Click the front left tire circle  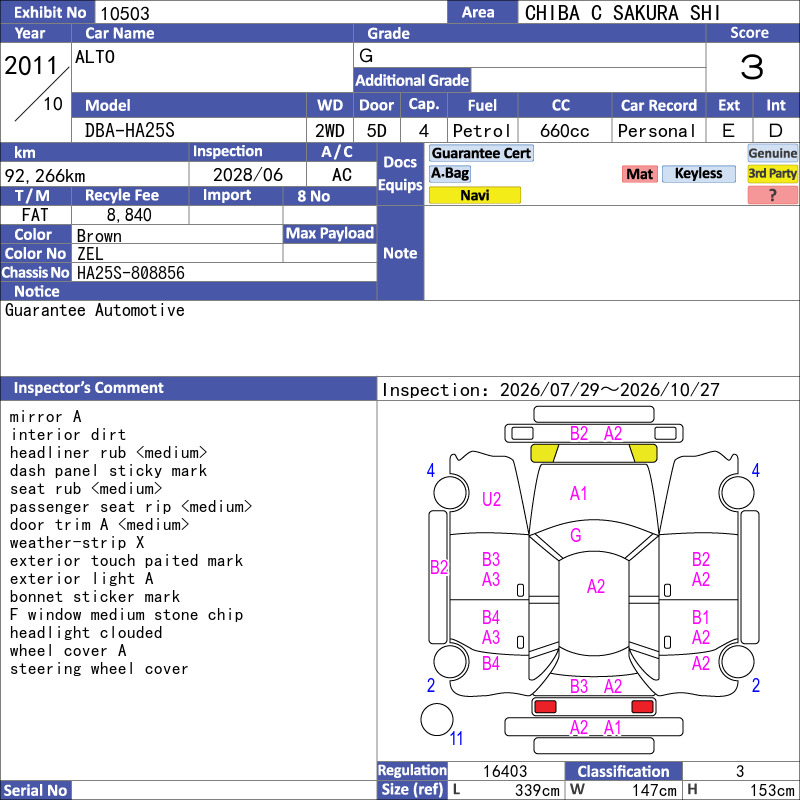coord(451,493)
